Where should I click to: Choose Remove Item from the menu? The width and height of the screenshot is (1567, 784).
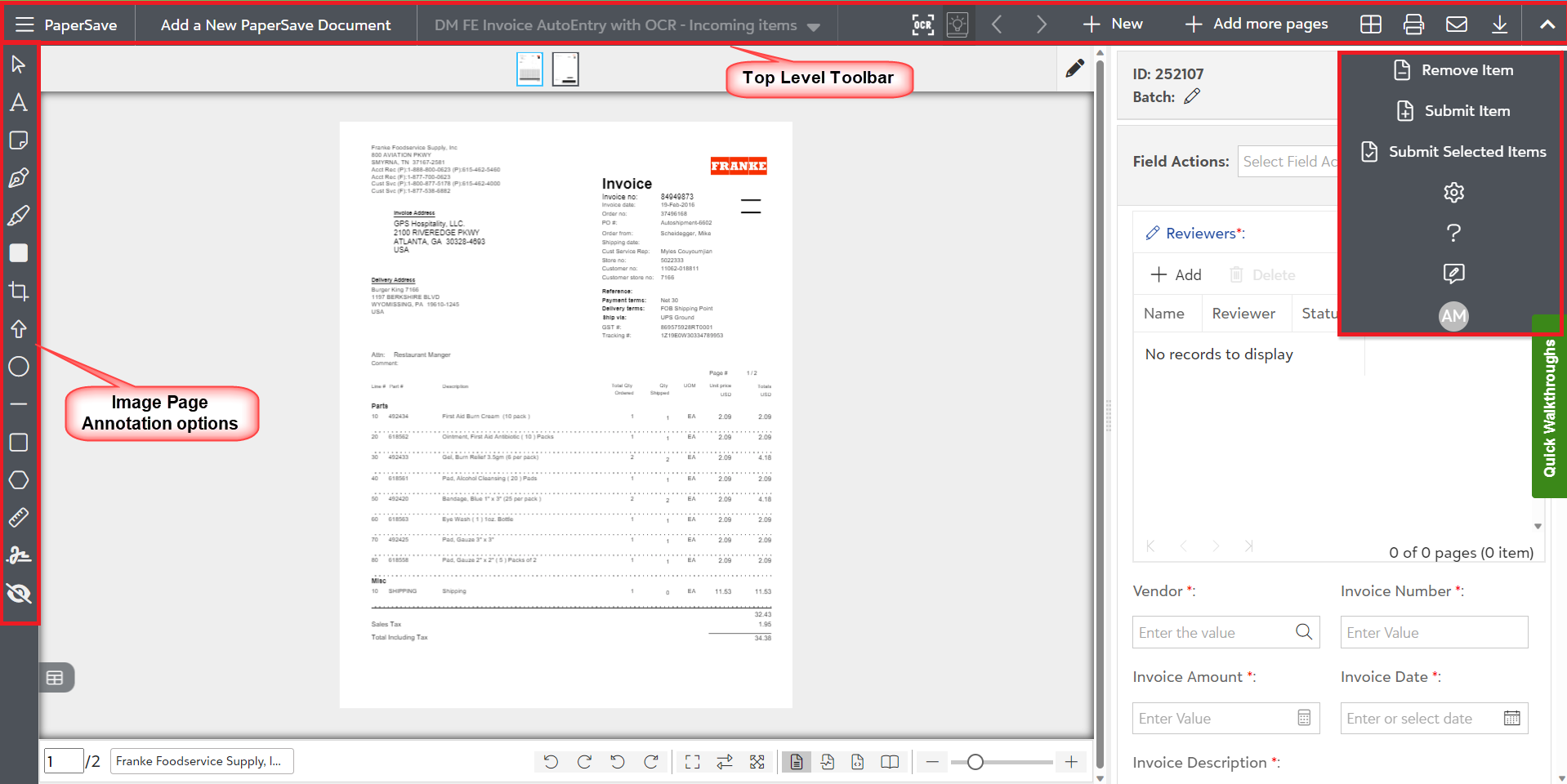pyautogui.click(x=1454, y=70)
